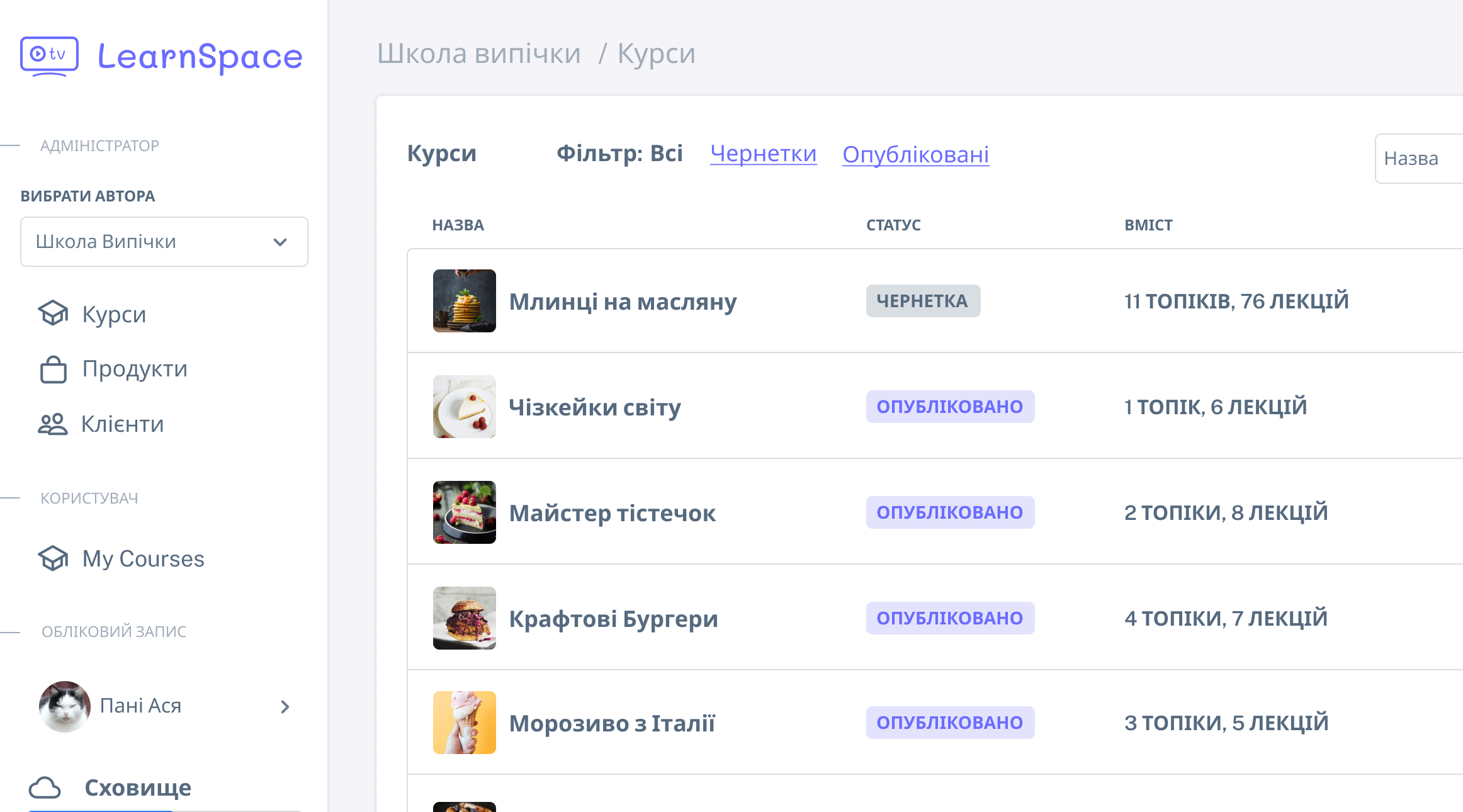Open the Млинці на масляну course thumbnail
Screen dimensions: 1463x812
(x=465, y=301)
